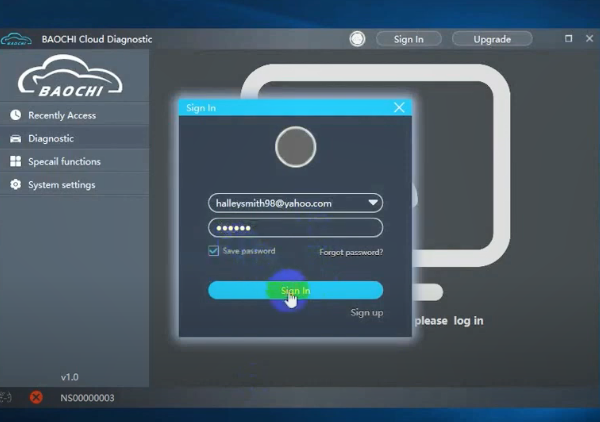
Task: Open the Forgot password? link
Action: 351,252
